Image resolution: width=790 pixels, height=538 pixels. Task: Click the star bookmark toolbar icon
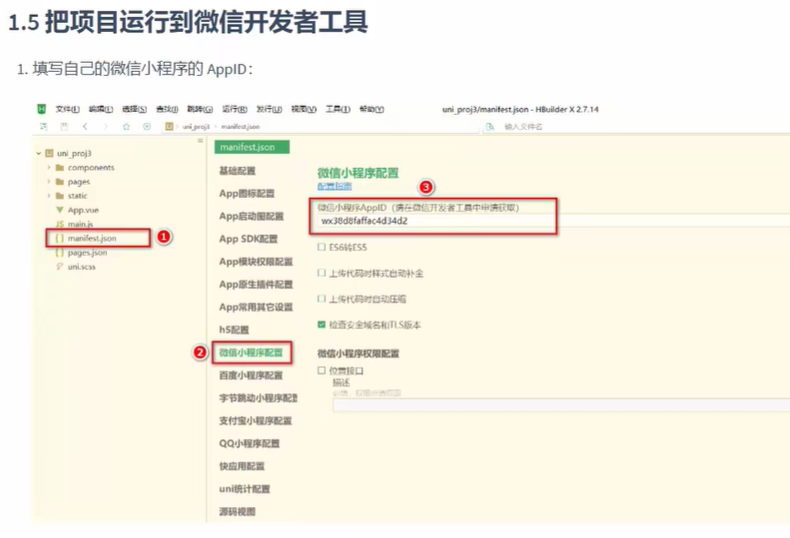(126, 126)
